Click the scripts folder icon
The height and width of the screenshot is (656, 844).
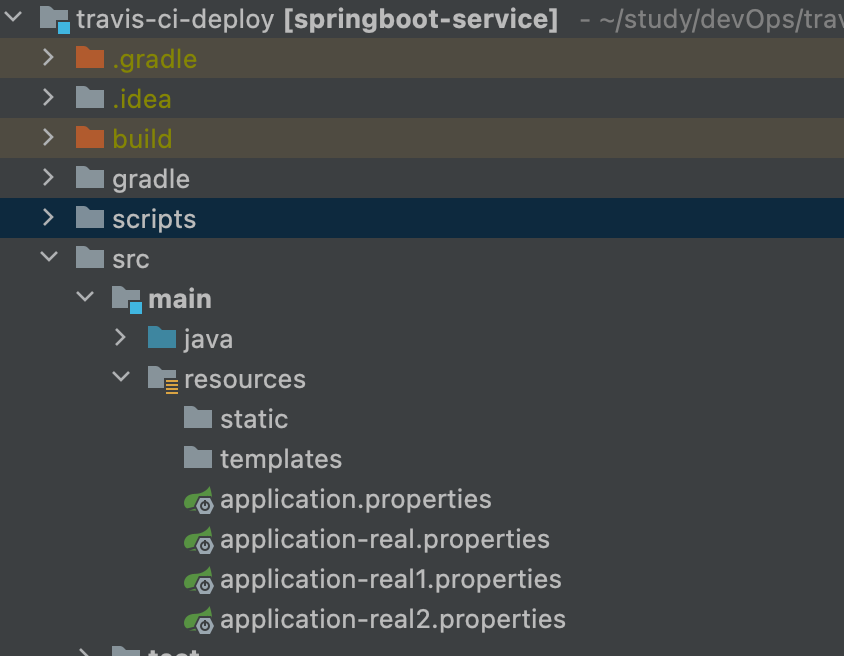(90, 217)
